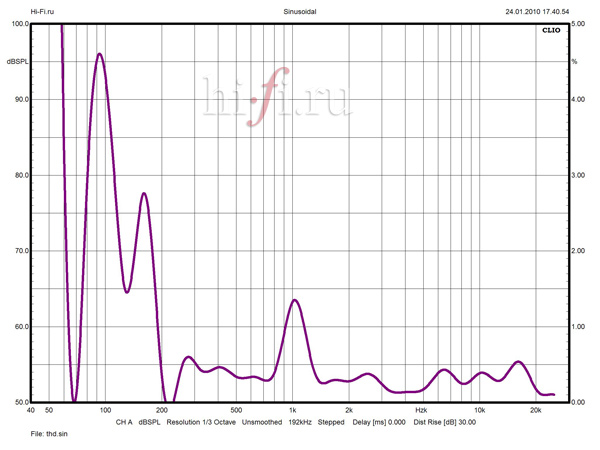Click the CLIO logo in the corner
This screenshot has width=600, height=450.
point(551,31)
